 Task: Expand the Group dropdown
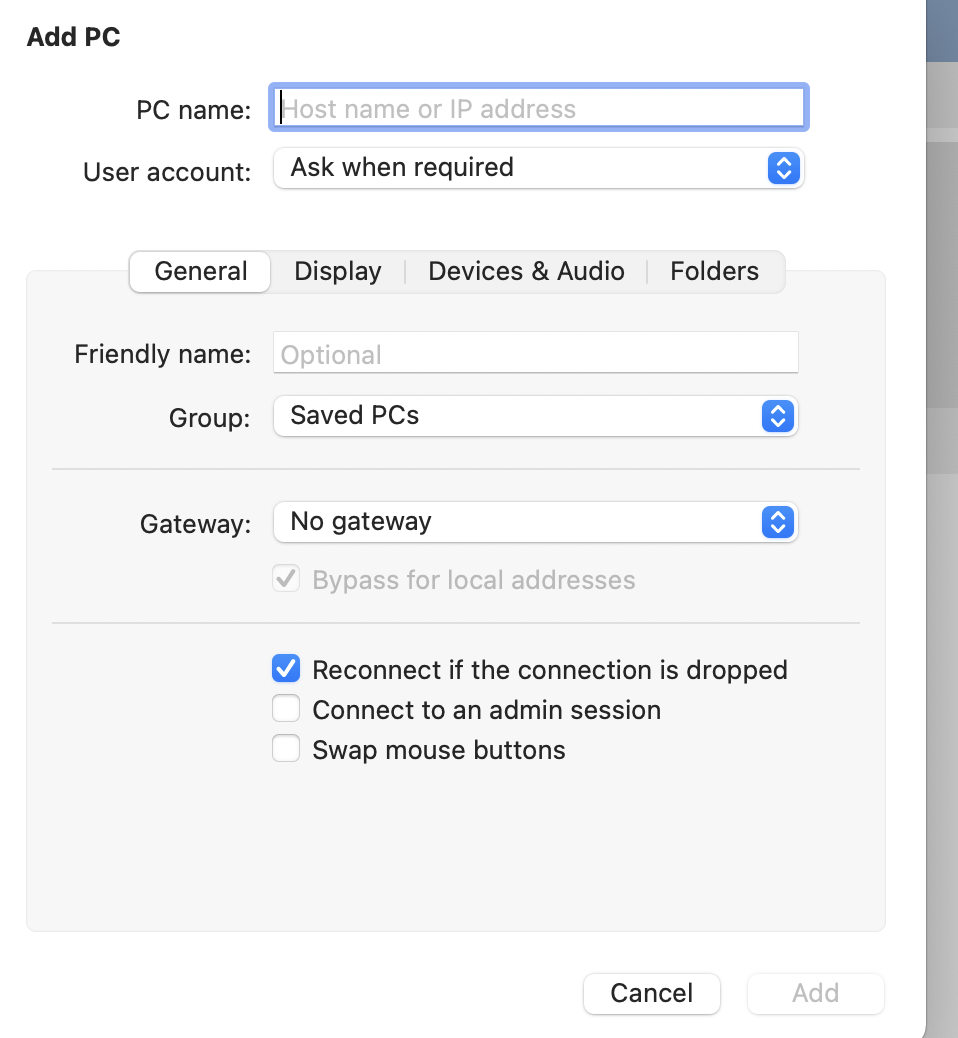534,416
